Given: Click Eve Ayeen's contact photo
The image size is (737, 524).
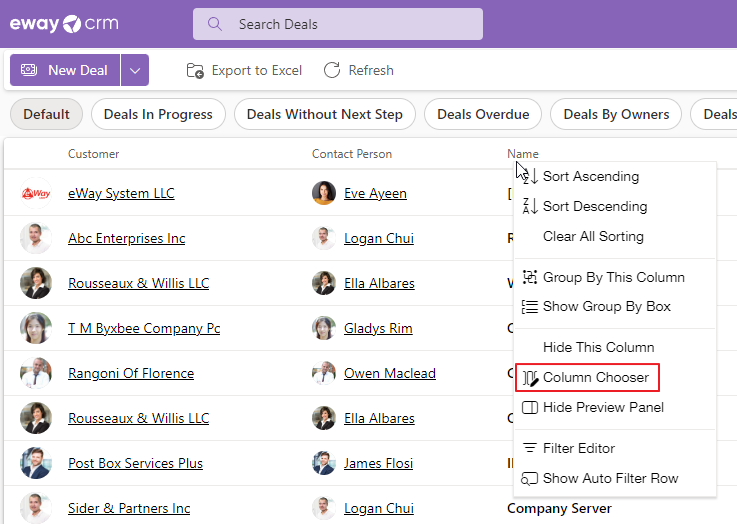Looking at the screenshot, I should pos(324,193).
